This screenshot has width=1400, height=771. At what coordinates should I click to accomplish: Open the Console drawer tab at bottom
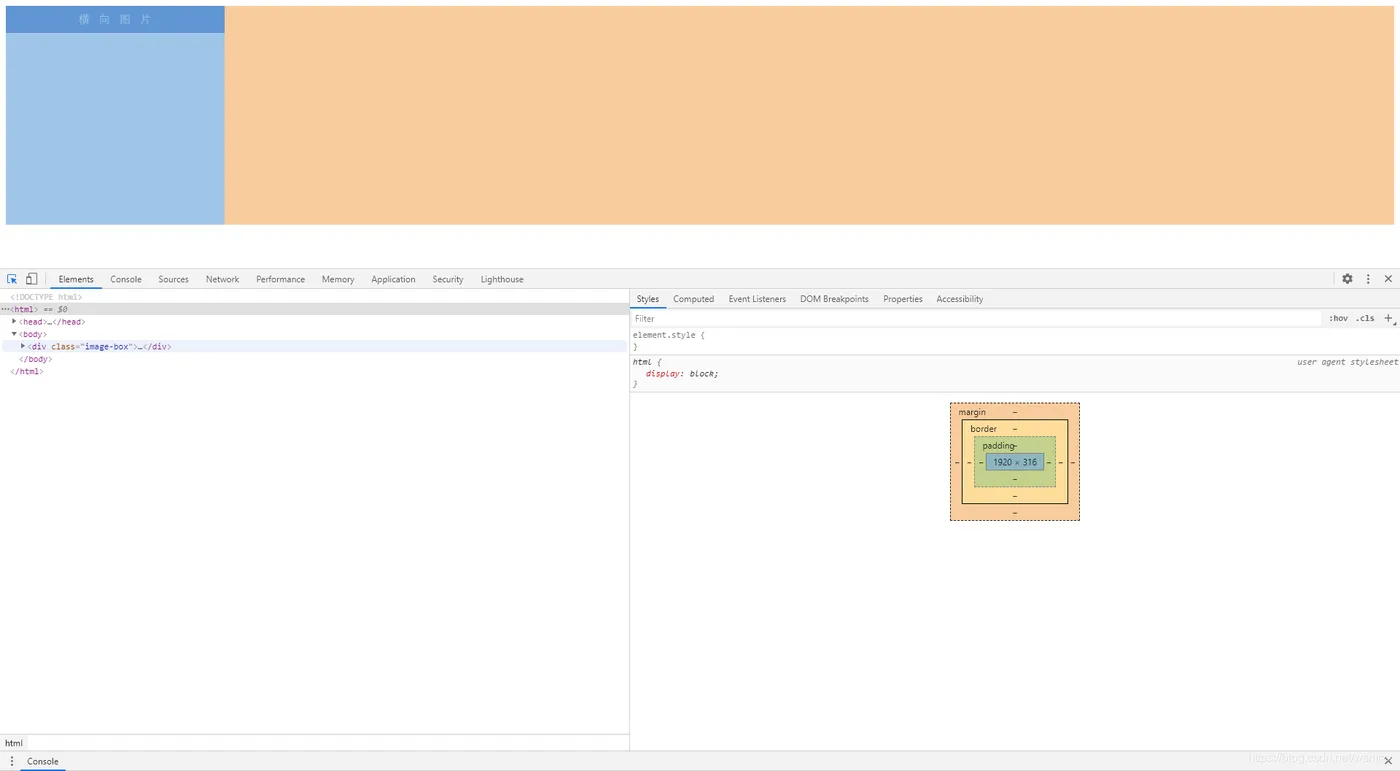point(43,761)
